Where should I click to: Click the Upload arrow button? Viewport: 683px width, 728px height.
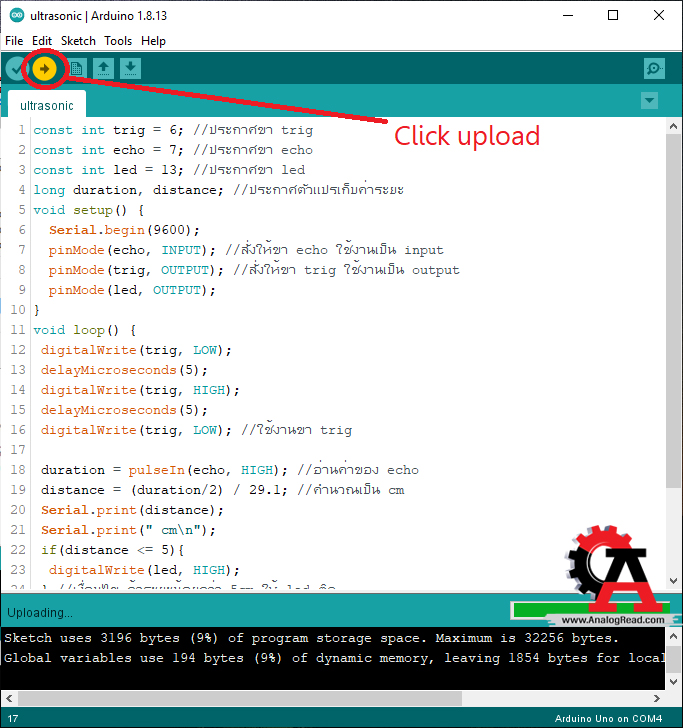click(44, 69)
